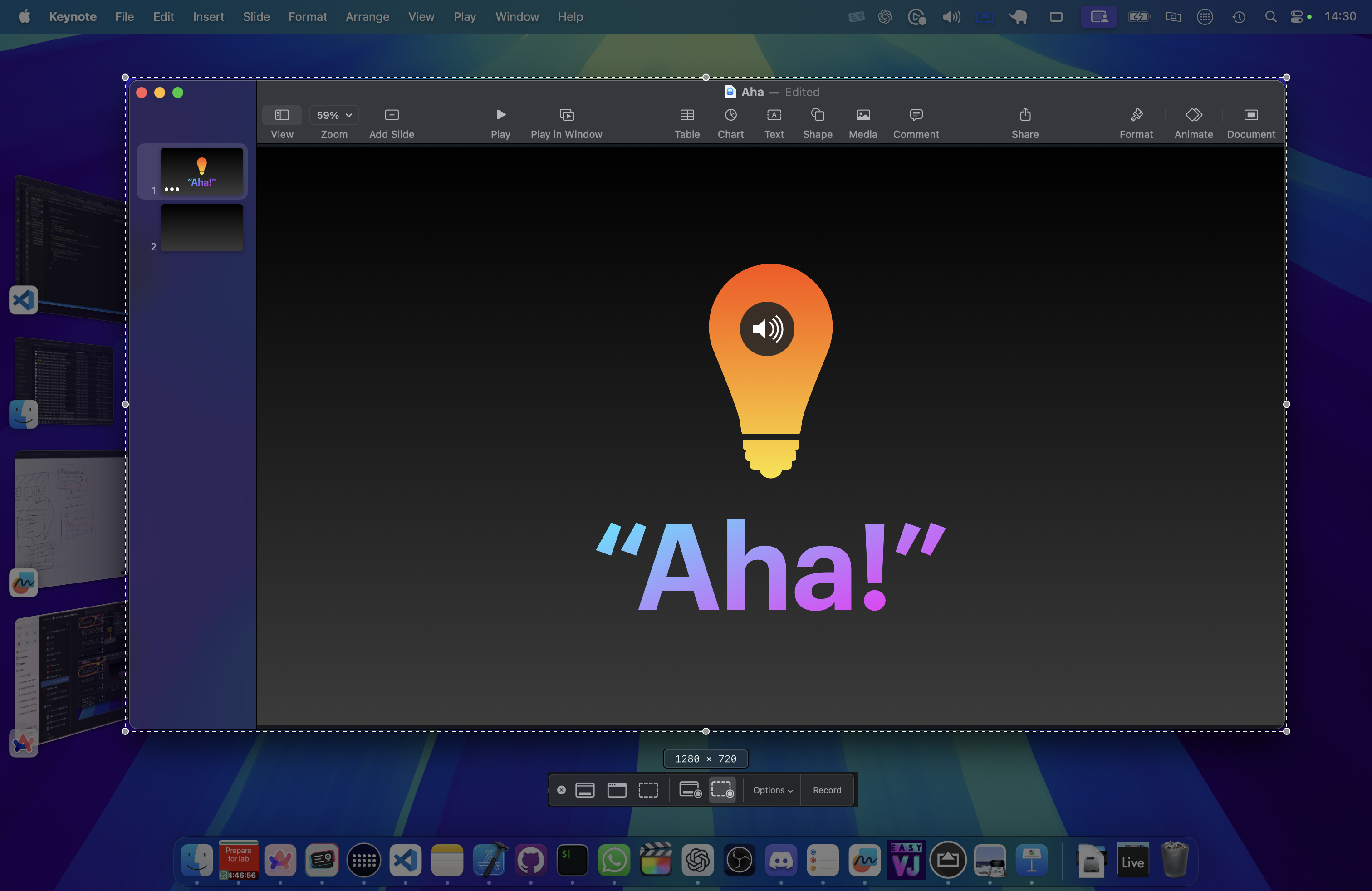
Task: Select slide 2 thumbnail
Action: pos(201,228)
